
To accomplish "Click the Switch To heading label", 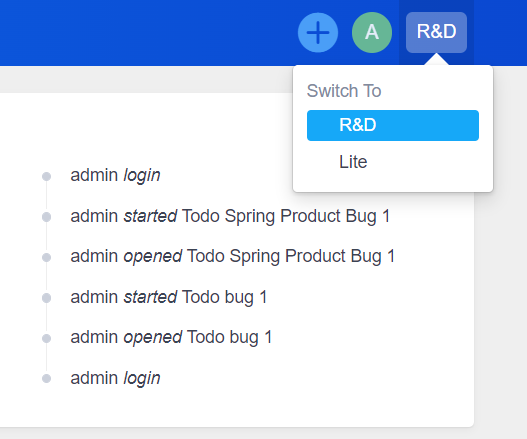I will coord(344,91).
